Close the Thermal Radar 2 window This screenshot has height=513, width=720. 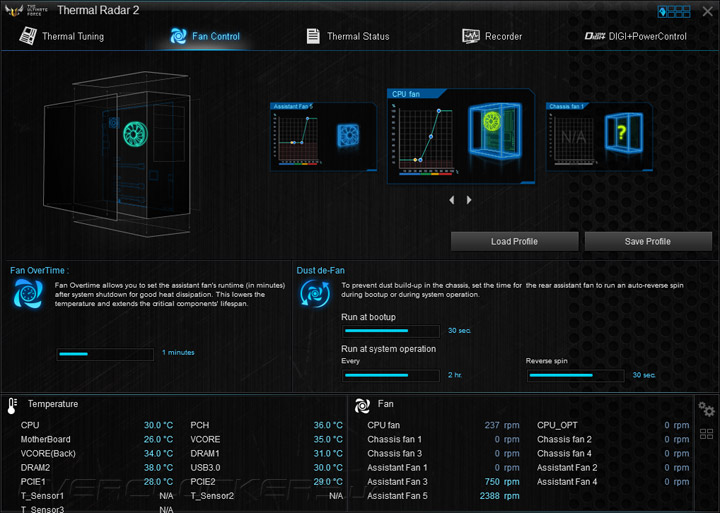coord(708,11)
